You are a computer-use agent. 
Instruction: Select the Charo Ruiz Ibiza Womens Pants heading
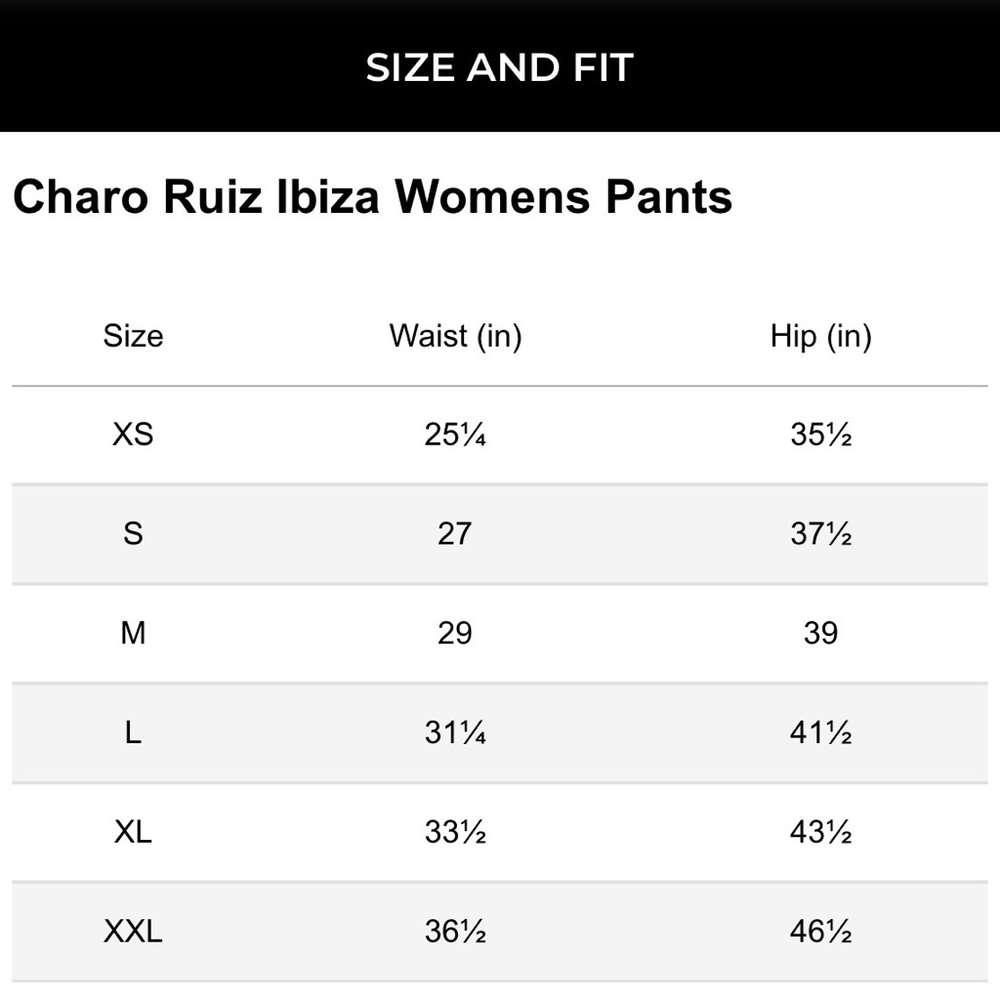click(x=372, y=196)
